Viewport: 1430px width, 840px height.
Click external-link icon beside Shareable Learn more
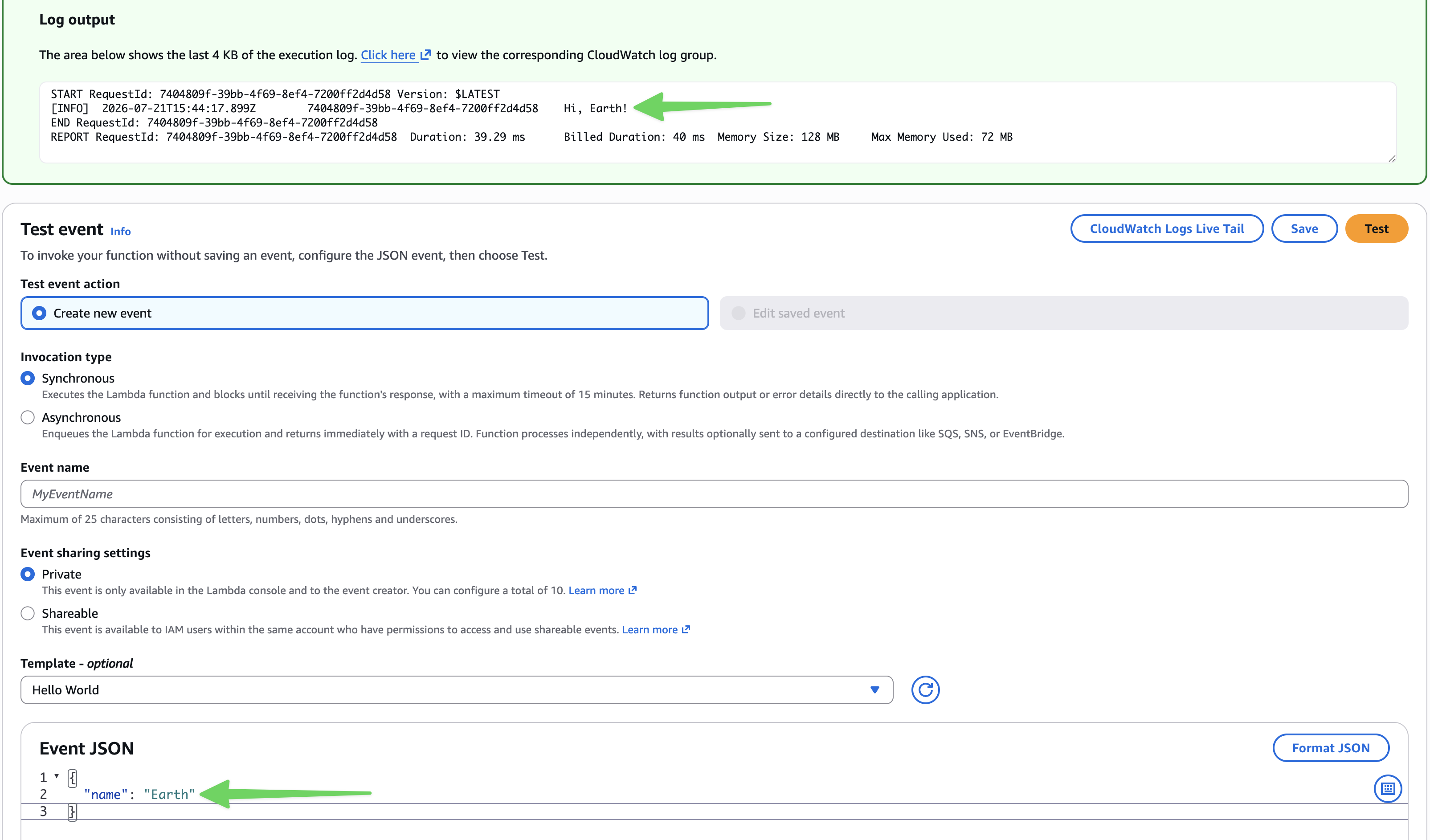pyautogui.click(x=686, y=630)
